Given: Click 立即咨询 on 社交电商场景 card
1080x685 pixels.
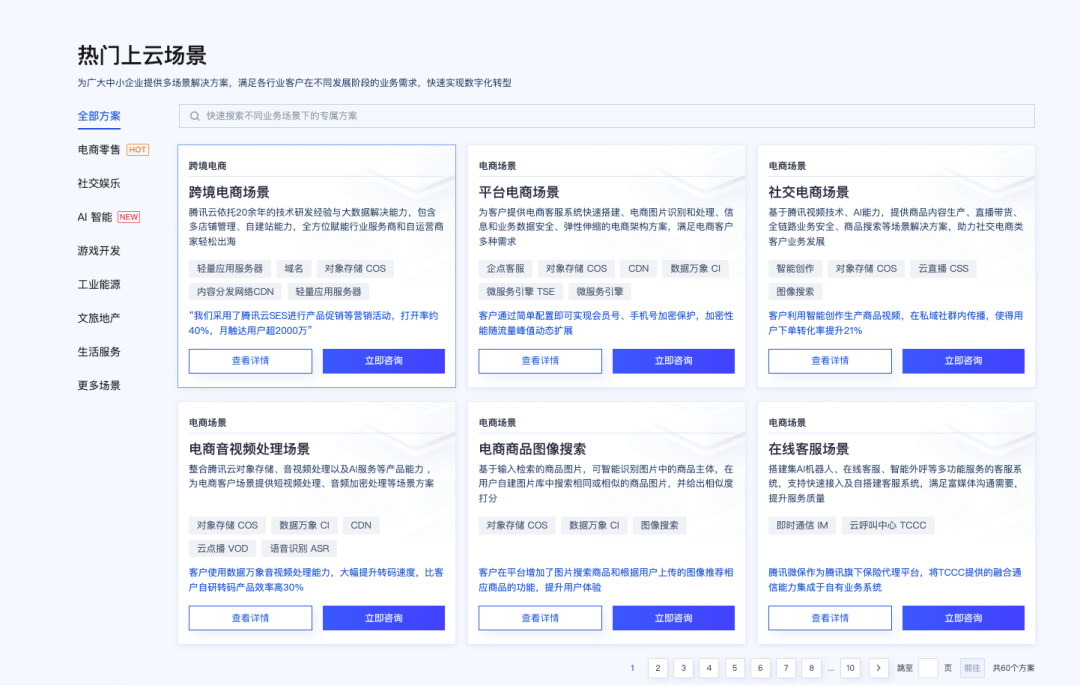Looking at the screenshot, I should (964, 361).
